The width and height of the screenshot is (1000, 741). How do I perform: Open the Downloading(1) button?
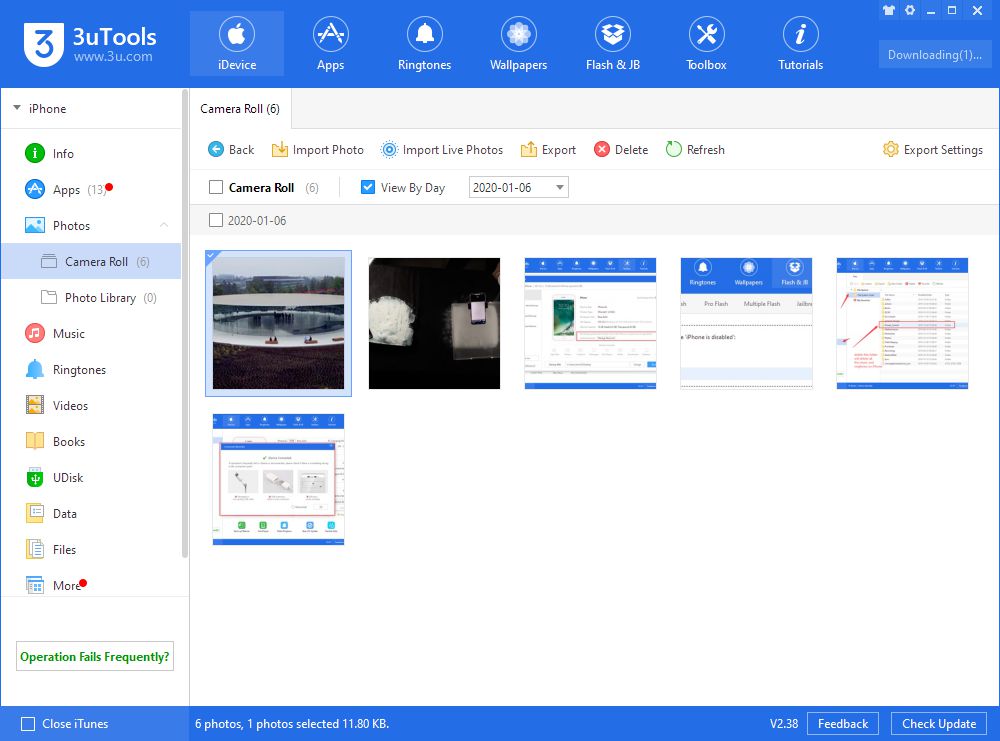934,55
